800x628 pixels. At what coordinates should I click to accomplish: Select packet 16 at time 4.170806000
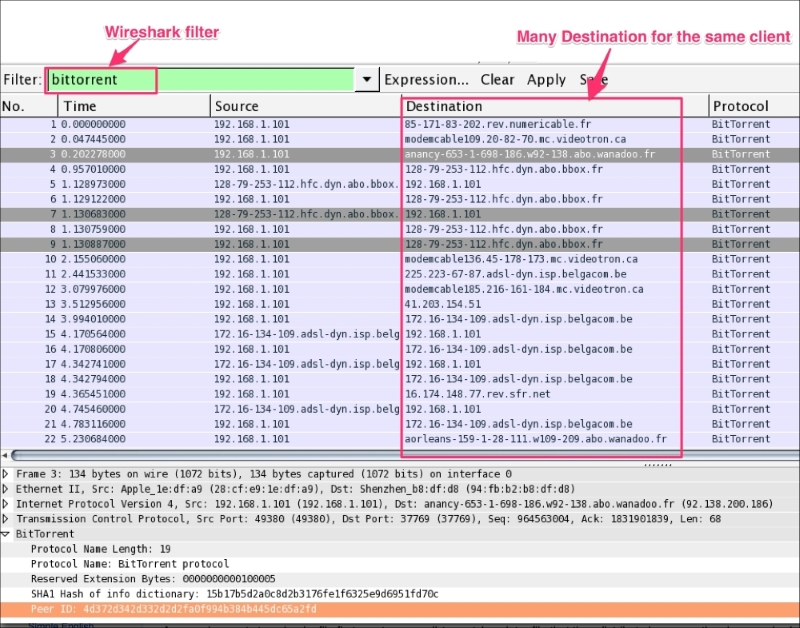tap(400, 349)
